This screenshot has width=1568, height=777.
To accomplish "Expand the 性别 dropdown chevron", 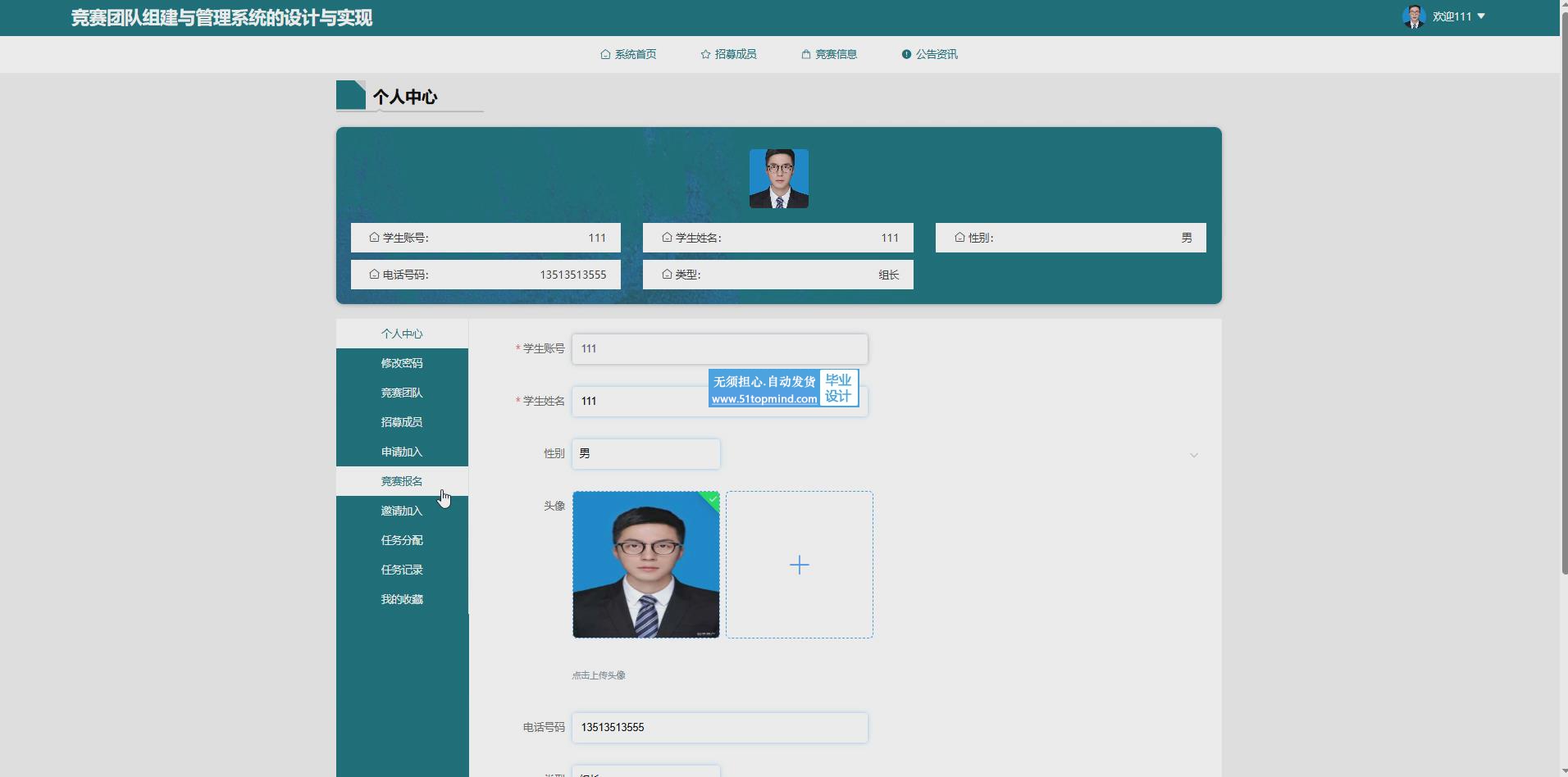I will coord(1193,455).
